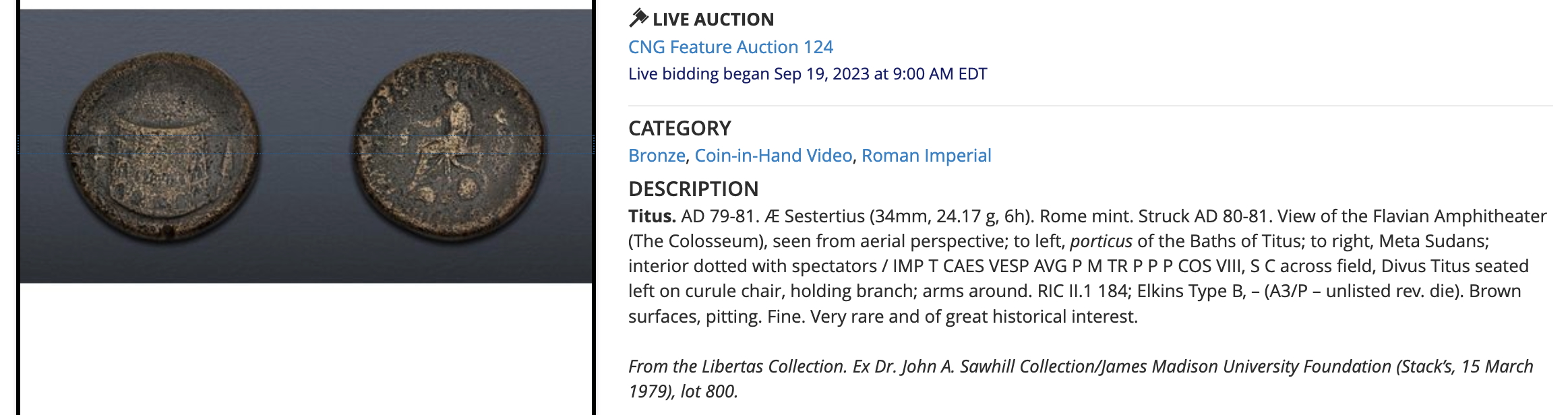The image size is (1568, 415).
Task: Click the LIVE AUCTION heading text
Action: (x=713, y=20)
